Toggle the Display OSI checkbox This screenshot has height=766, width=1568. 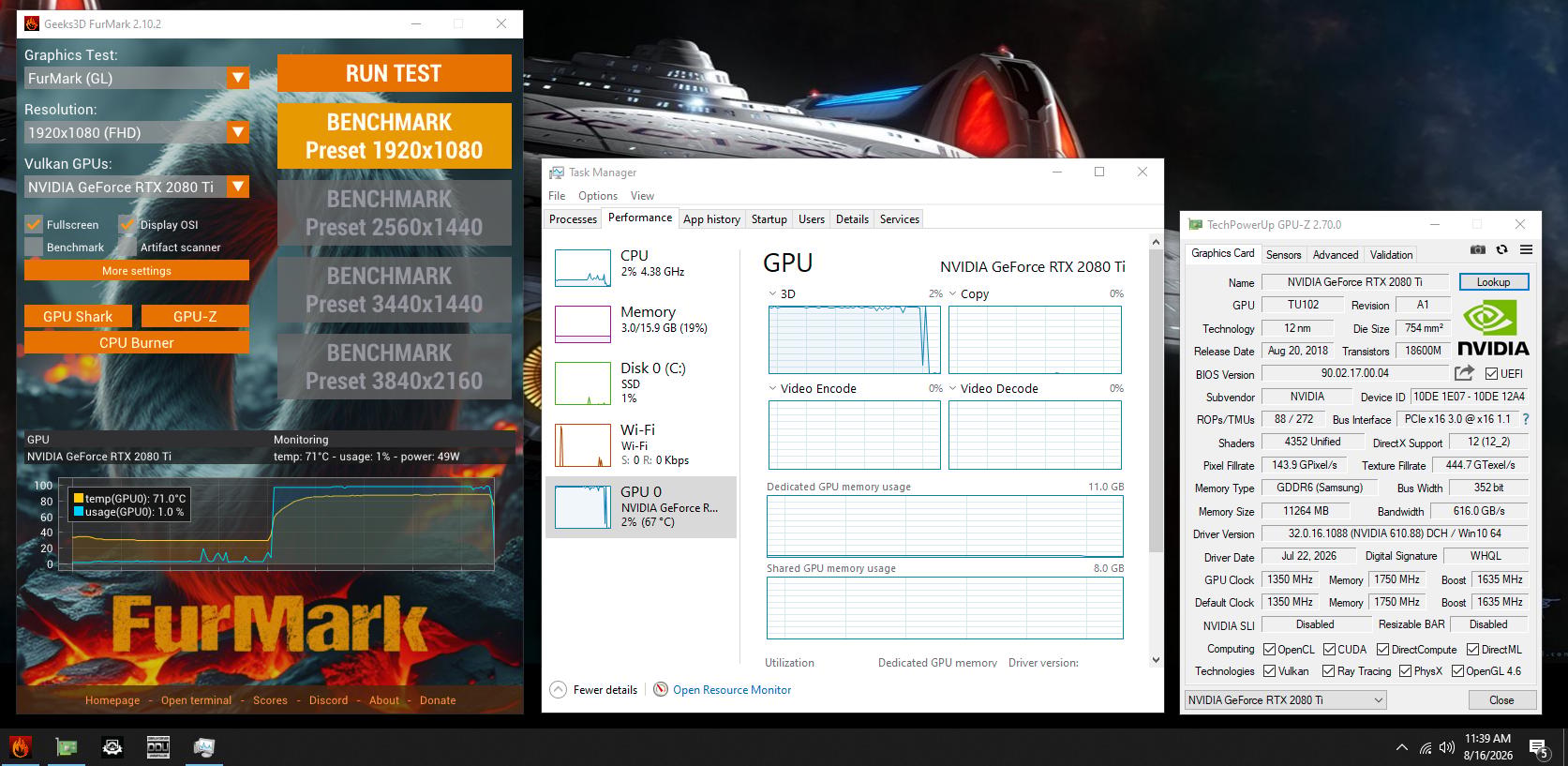tap(127, 224)
